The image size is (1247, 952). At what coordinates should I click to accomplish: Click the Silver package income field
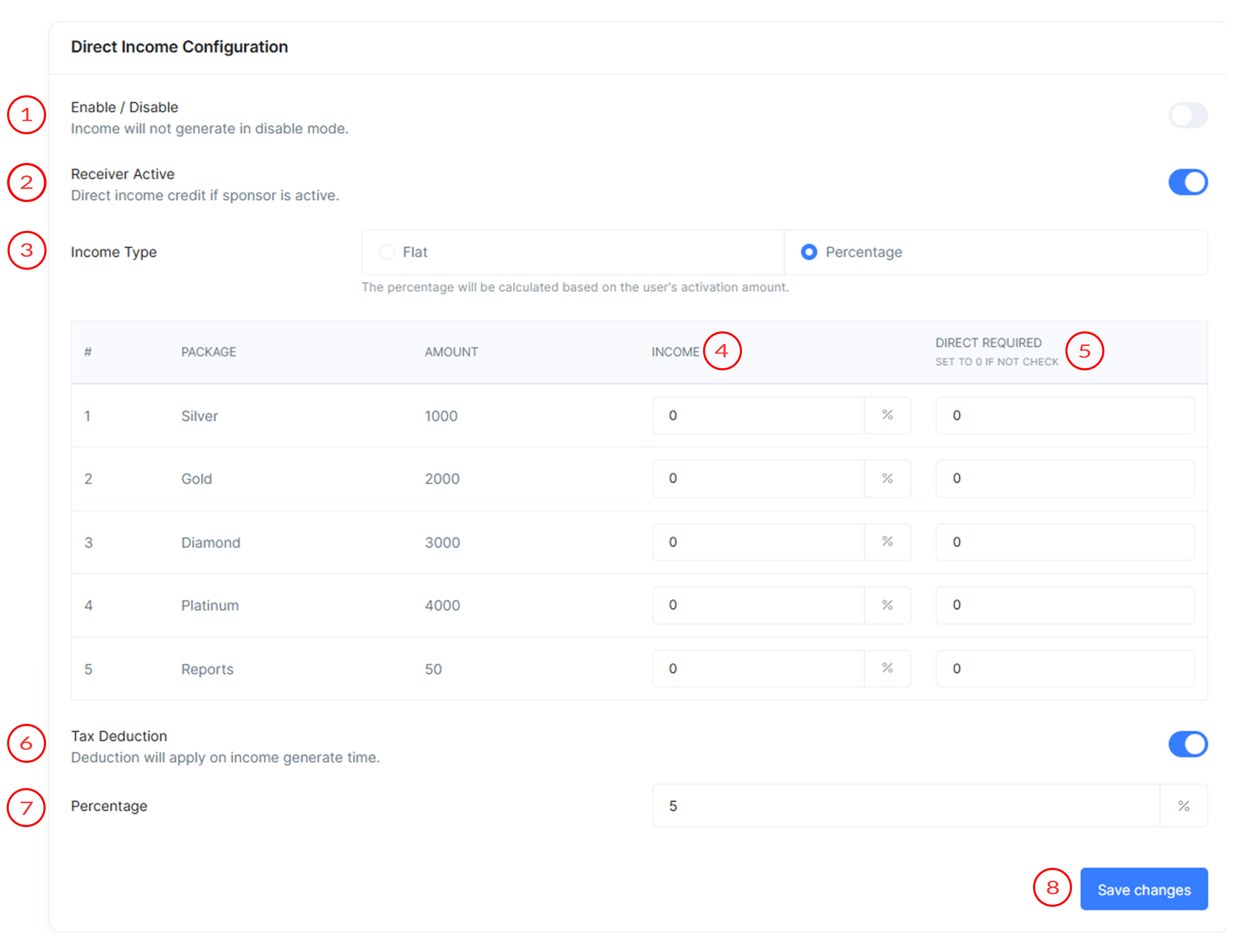click(x=758, y=416)
